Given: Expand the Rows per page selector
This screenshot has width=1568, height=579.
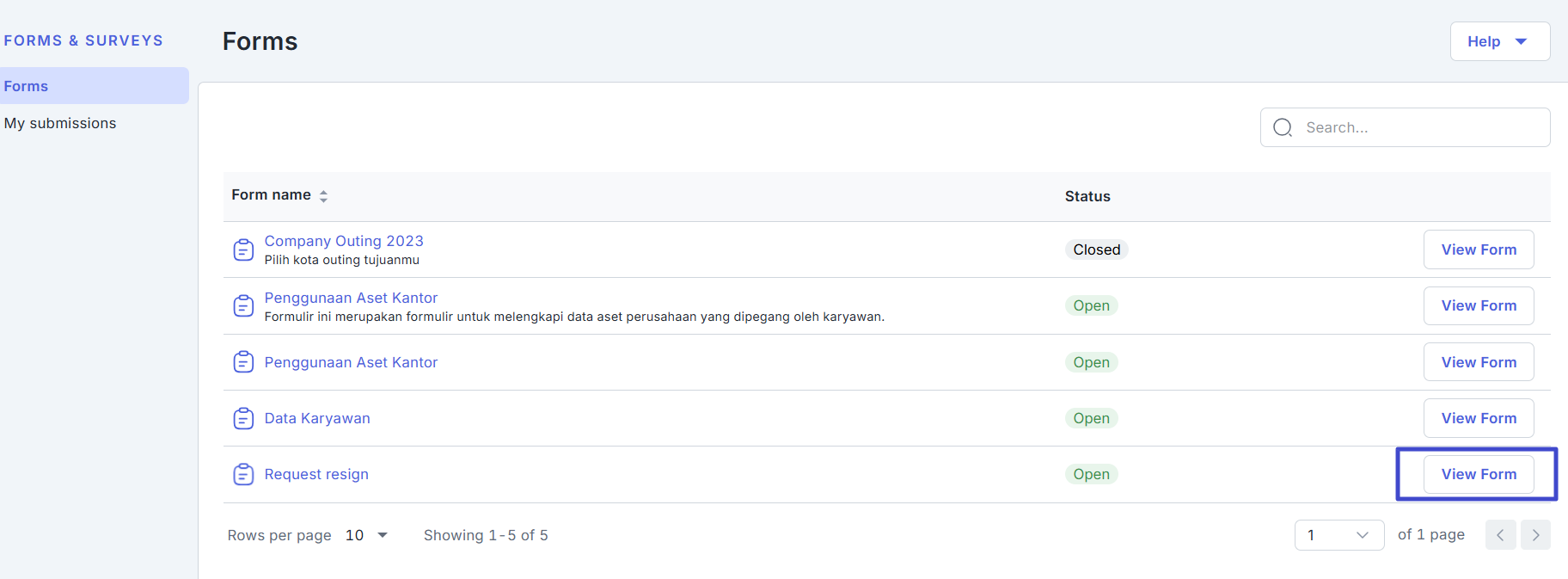Looking at the screenshot, I should (367, 535).
